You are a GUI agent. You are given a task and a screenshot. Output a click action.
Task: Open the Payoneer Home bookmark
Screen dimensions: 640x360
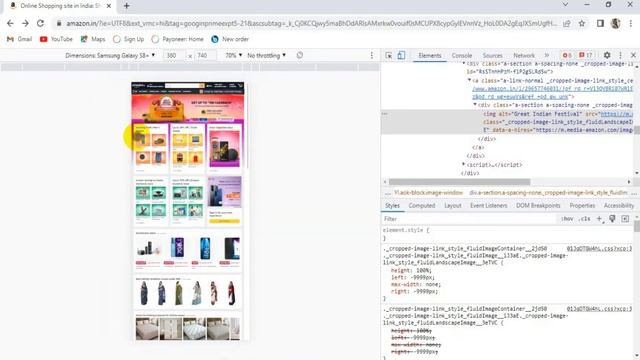[x=177, y=39]
